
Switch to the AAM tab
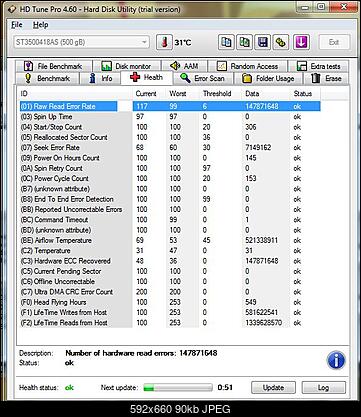(184, 66)
